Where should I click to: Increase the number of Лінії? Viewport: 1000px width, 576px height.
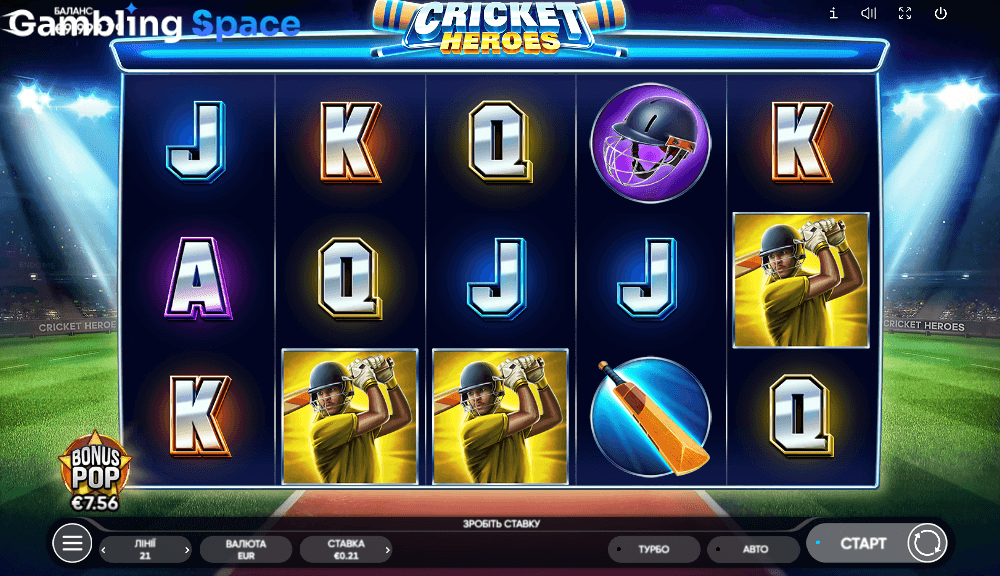[187, 550]
